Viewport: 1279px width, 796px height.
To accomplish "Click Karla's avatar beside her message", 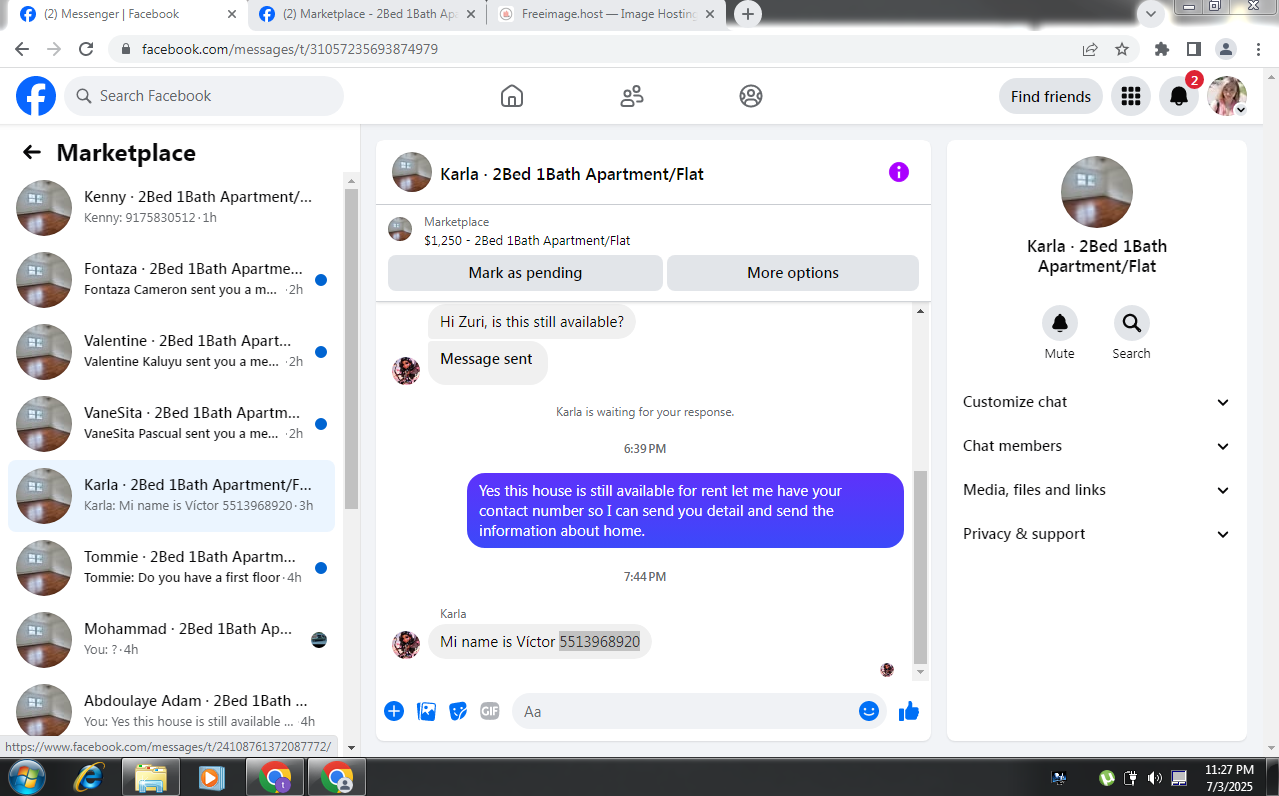I will 406,645.
